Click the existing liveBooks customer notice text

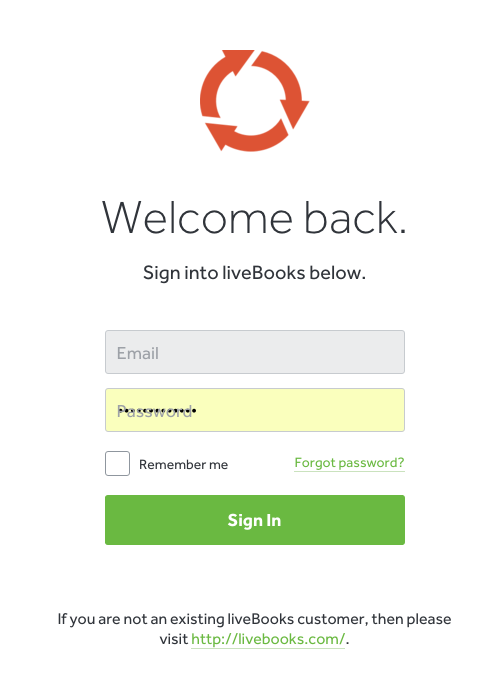[x=254, y=629]
